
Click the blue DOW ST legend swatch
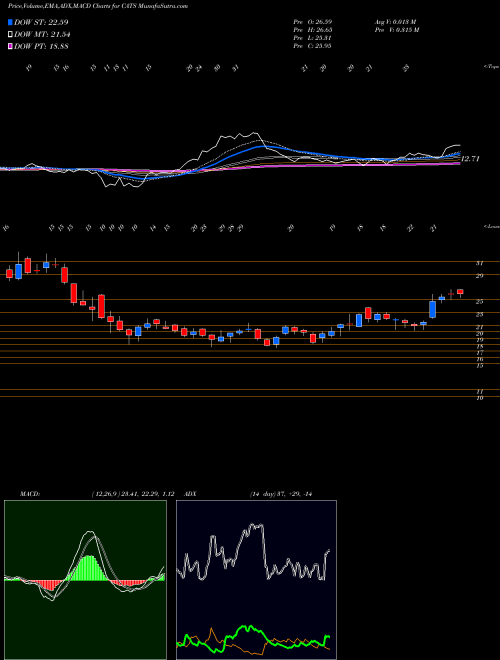pos(10,22)
